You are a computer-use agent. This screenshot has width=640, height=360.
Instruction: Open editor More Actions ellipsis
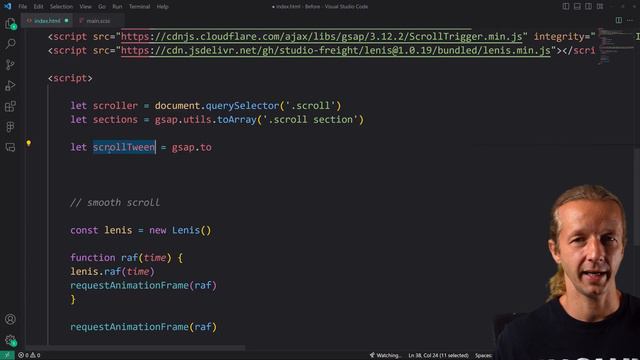(x=630, y=20)
